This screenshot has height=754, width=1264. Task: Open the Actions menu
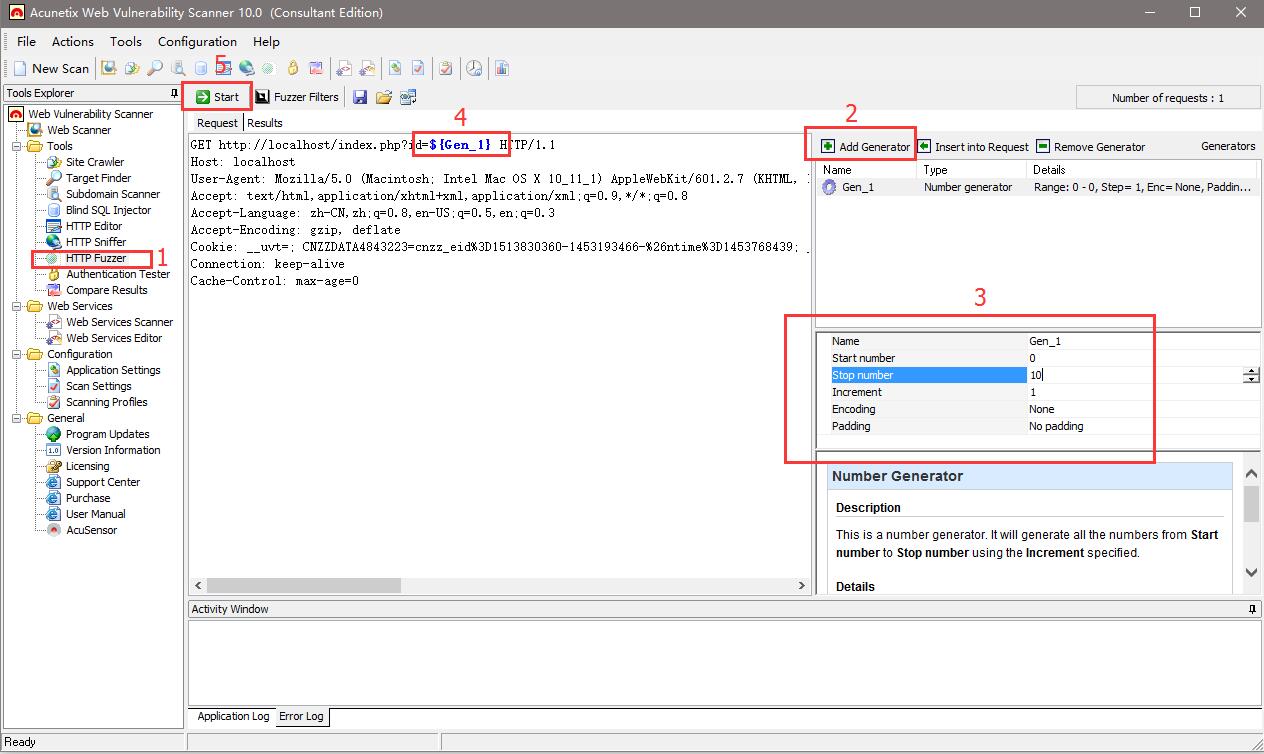[72, 41]
